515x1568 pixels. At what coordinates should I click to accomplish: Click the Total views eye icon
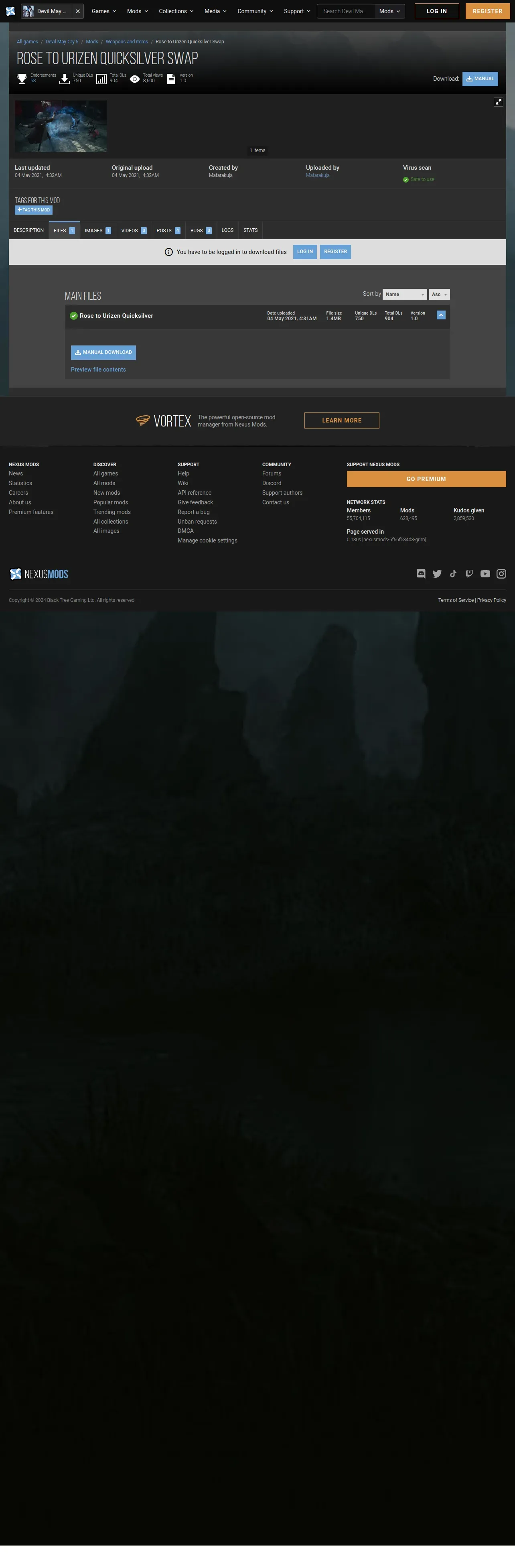point(134,79)
